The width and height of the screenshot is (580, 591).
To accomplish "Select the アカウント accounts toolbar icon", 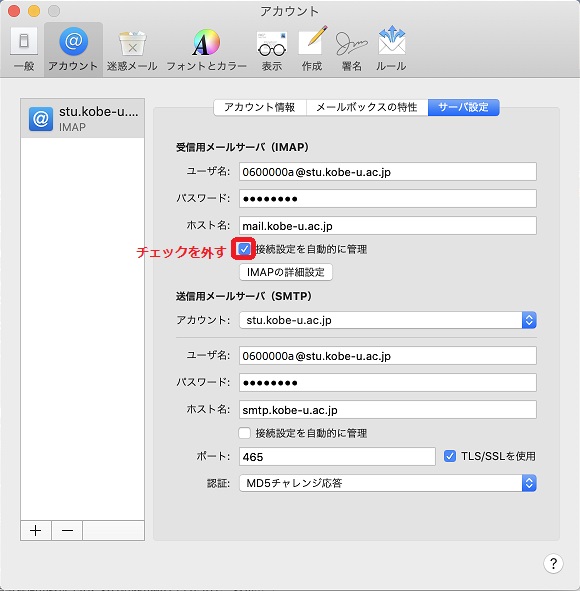I will pos(73,49).
